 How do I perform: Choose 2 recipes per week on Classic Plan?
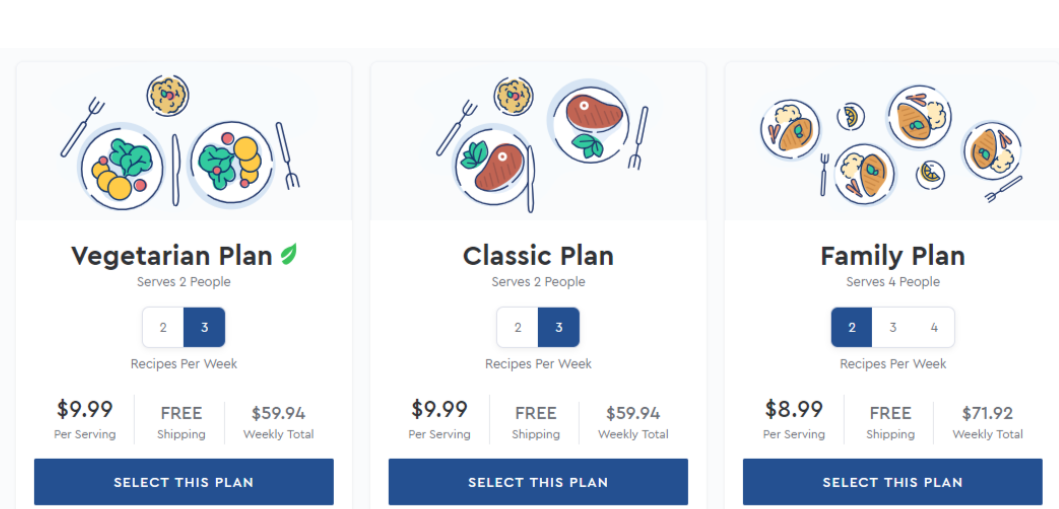(517, 327)
